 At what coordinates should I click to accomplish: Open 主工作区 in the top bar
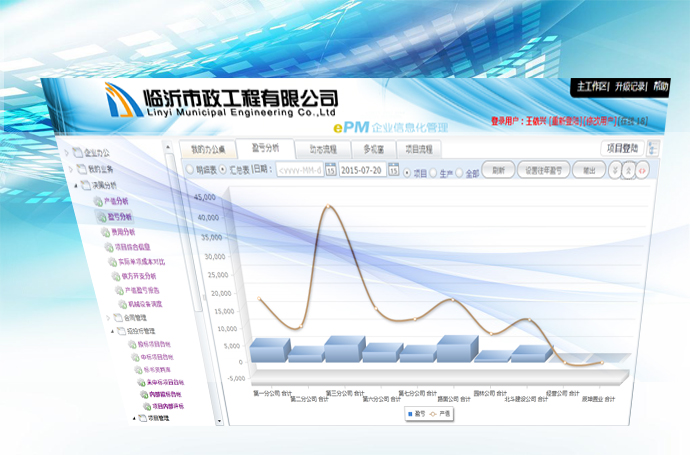tap(592, 86)
